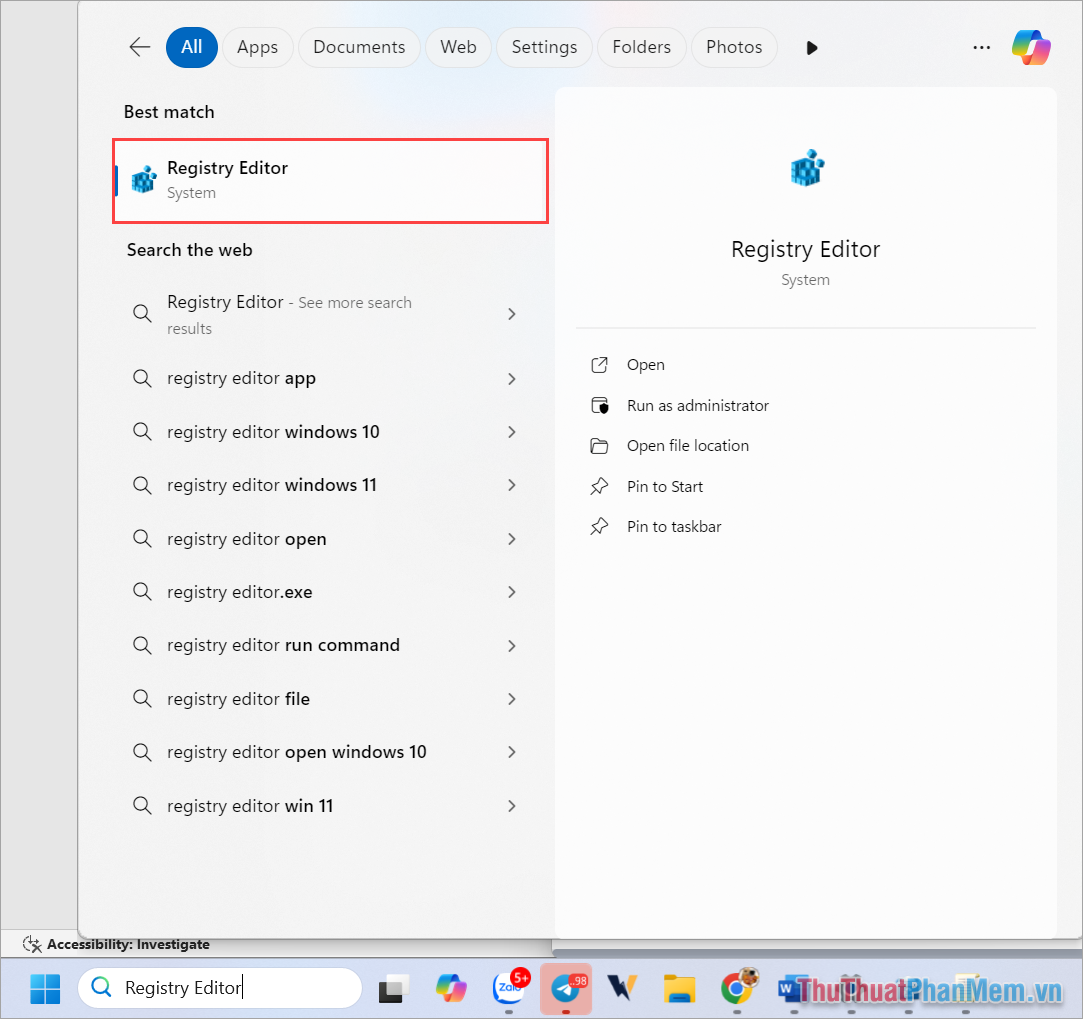1083x1019 pixels.
Task: Switch to the Documents filter tab
Action: [359, 47]
